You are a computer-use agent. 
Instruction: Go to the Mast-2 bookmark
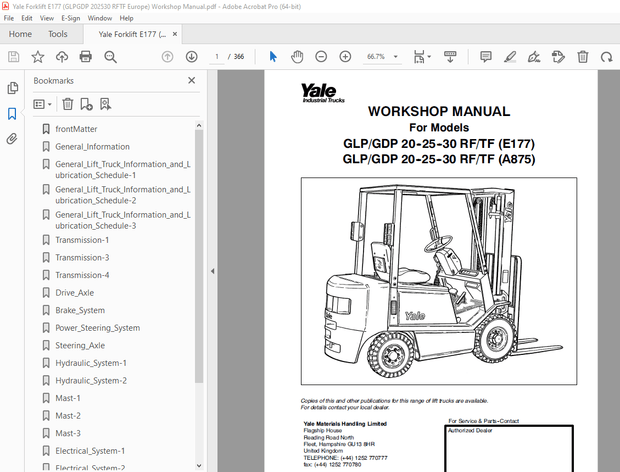click(68, 416)
